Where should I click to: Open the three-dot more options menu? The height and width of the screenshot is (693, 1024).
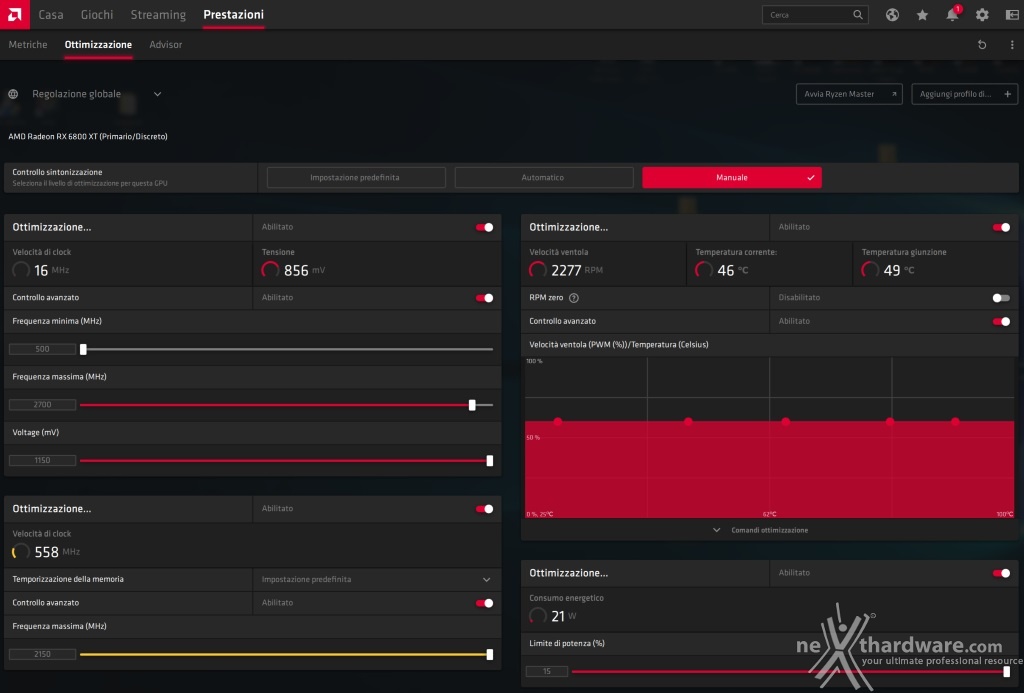click(1012, 44)
